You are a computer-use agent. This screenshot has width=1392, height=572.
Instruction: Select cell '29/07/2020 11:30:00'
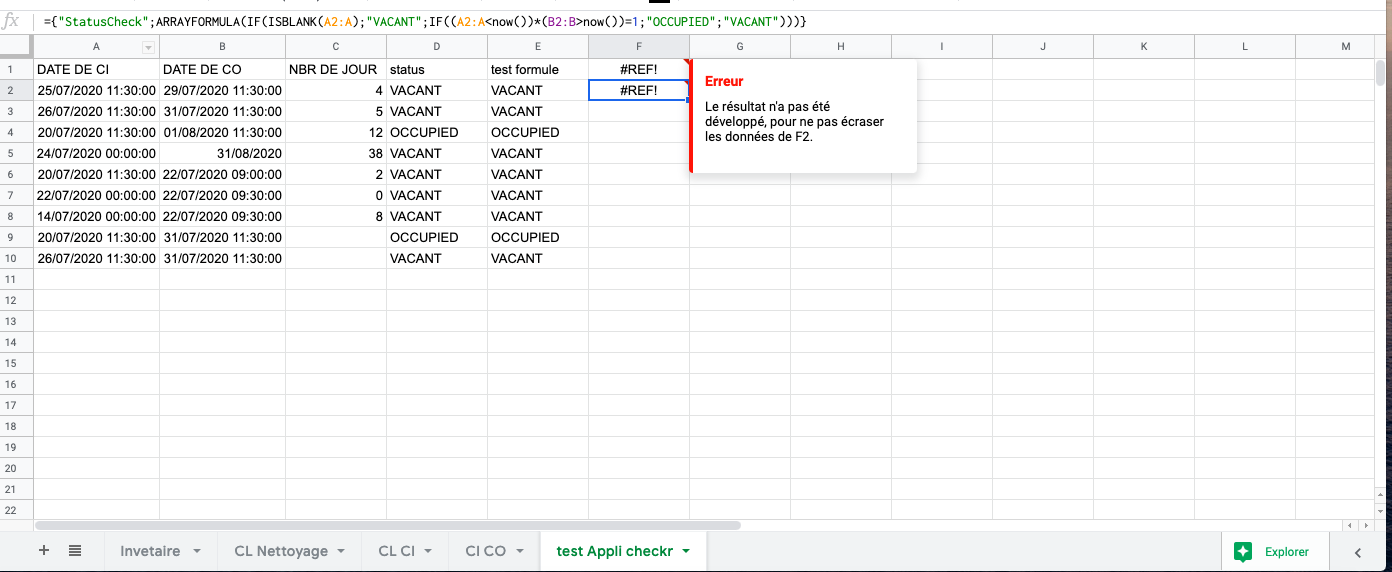point(222,90)
